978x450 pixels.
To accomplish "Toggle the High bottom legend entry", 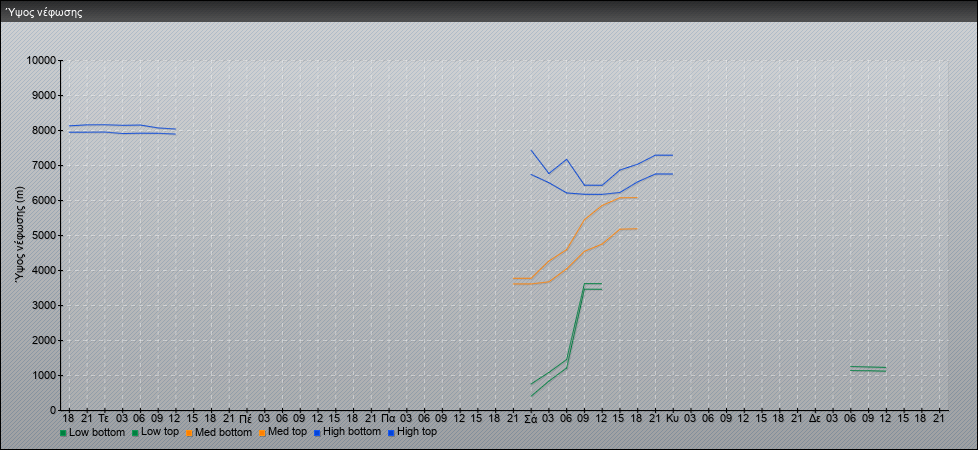I will point(347,432).
